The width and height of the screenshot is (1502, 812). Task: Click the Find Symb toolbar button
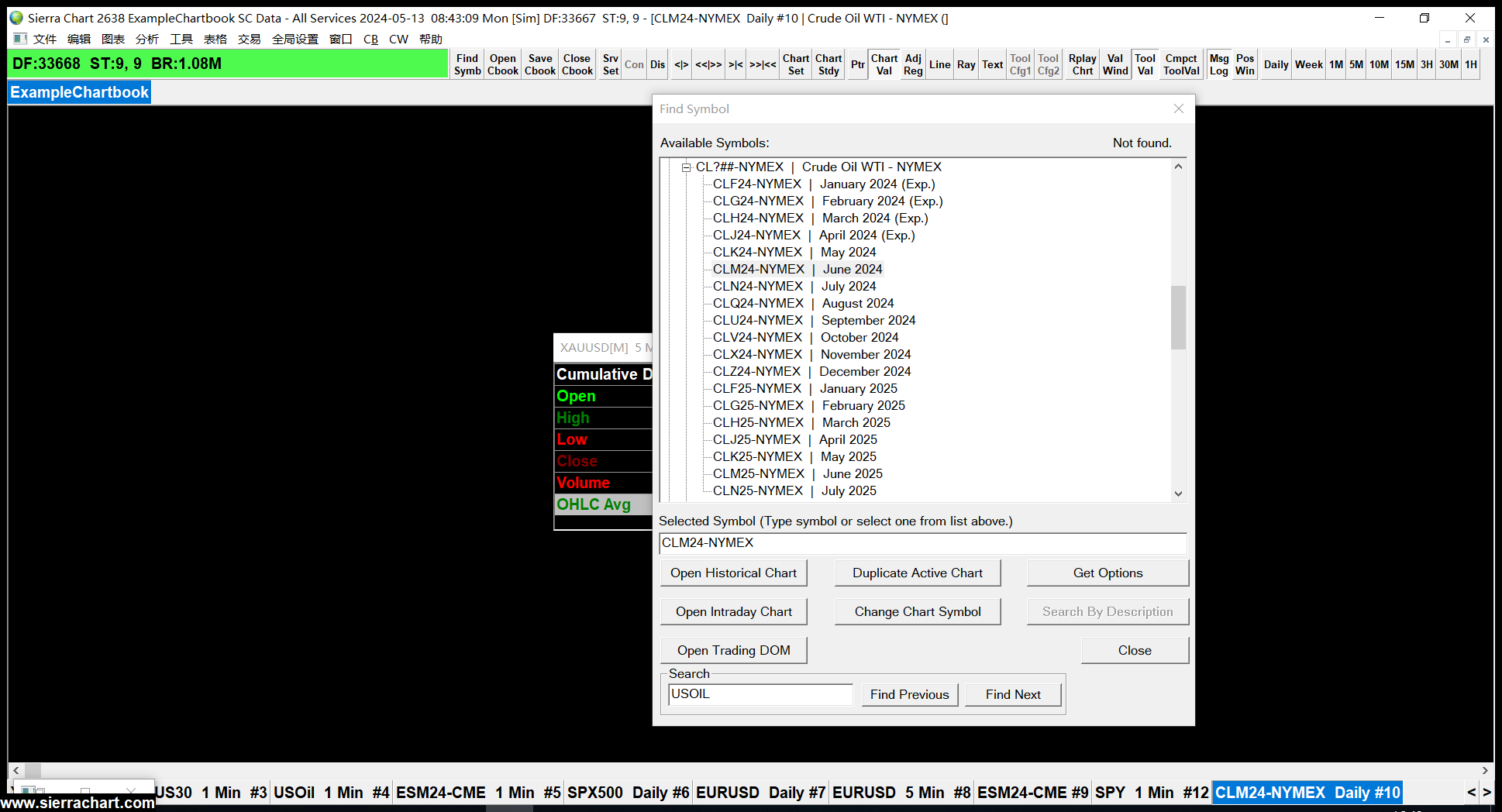tap(467, 64)
